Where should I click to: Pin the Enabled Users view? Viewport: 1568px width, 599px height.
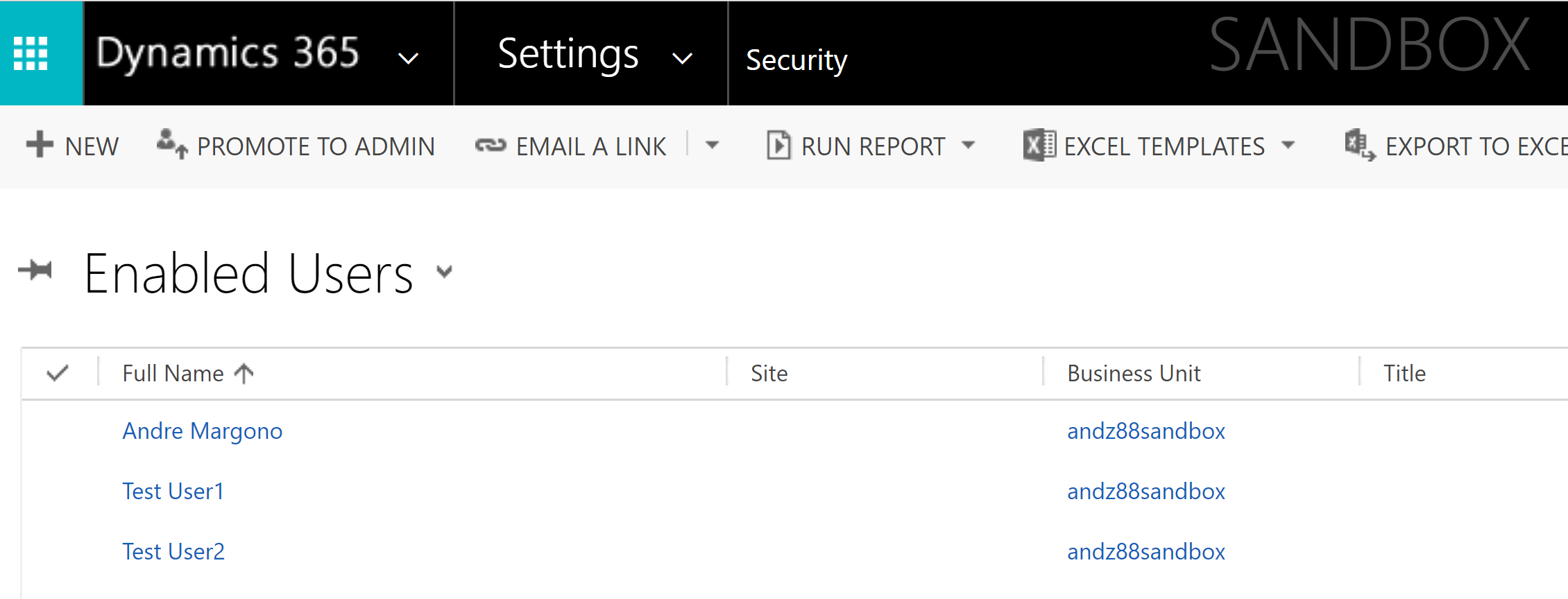[35, 270]
